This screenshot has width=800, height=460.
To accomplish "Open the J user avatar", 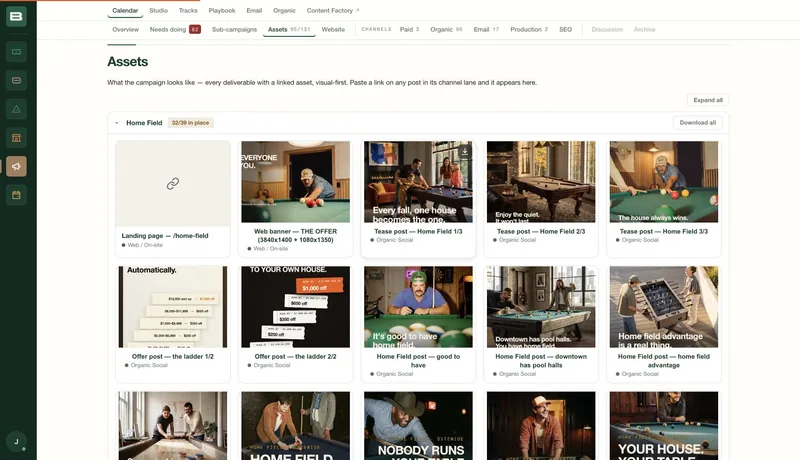I will [16, 442].
